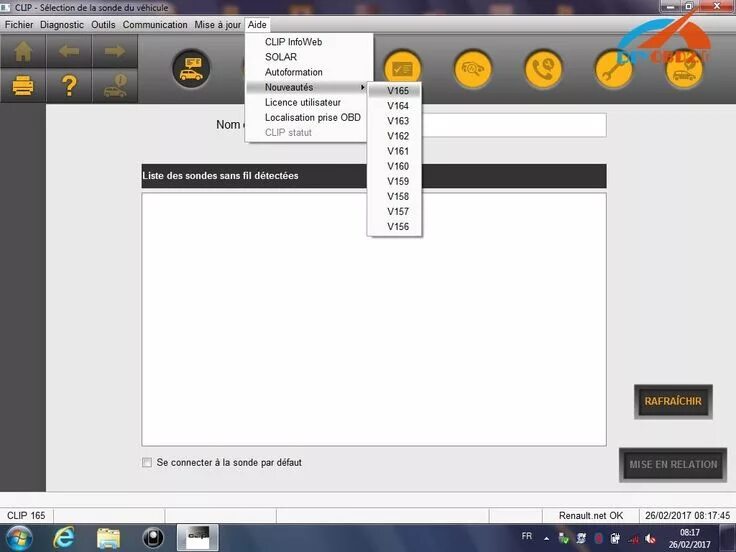
Task: Click the status bar date 26/02/2017 08:17:45
Action: click(687, 515)
